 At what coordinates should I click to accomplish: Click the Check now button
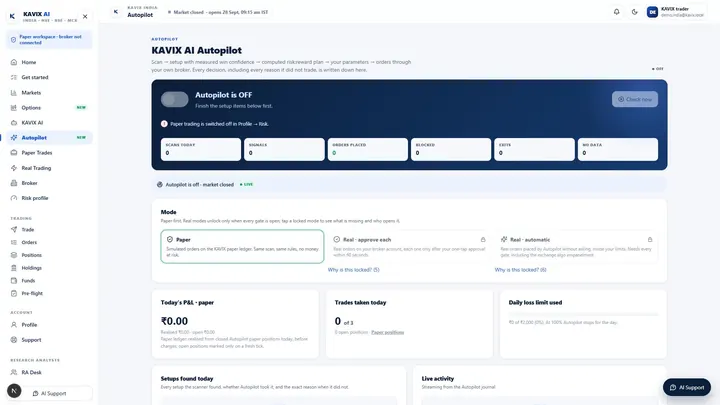coord(635,99)
